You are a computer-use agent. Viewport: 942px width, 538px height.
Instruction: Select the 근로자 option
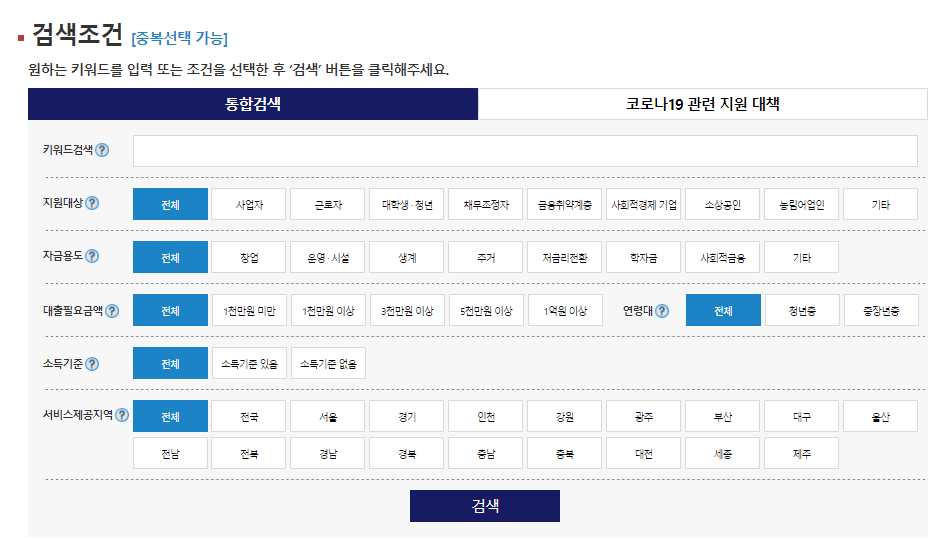[x=328, y=204]
